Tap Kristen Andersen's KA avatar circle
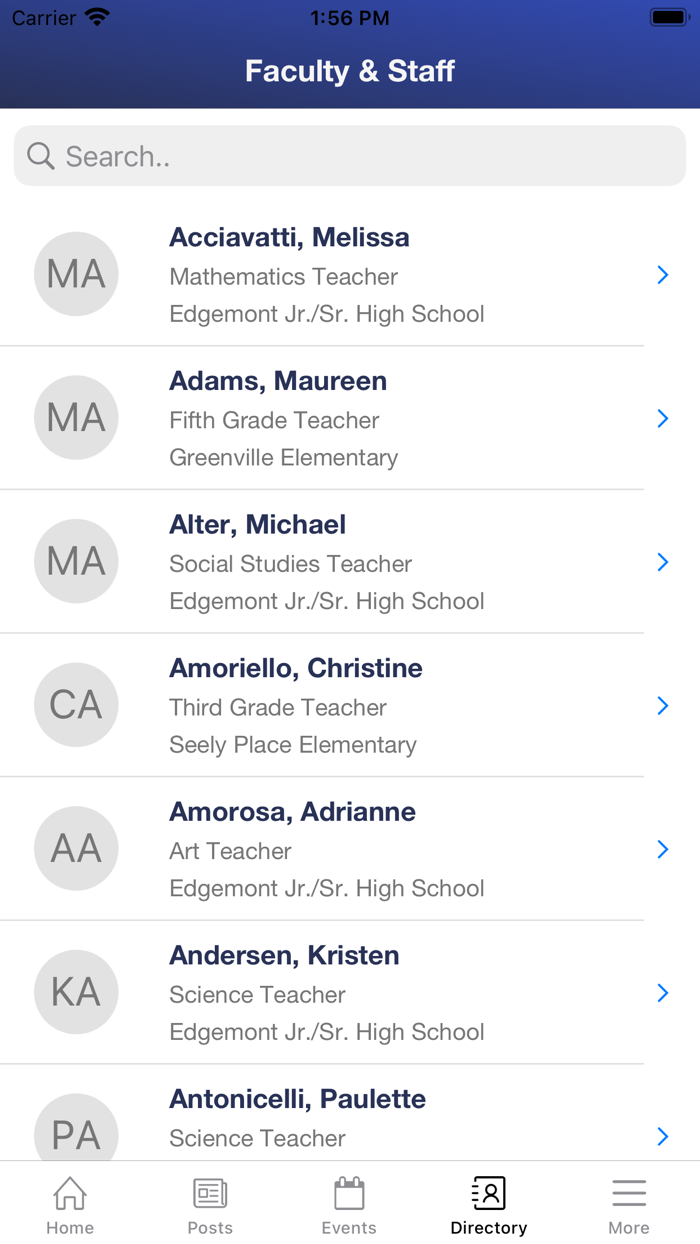The height and width of the screenshot is (1244, 700). click(x=76, y=992)
